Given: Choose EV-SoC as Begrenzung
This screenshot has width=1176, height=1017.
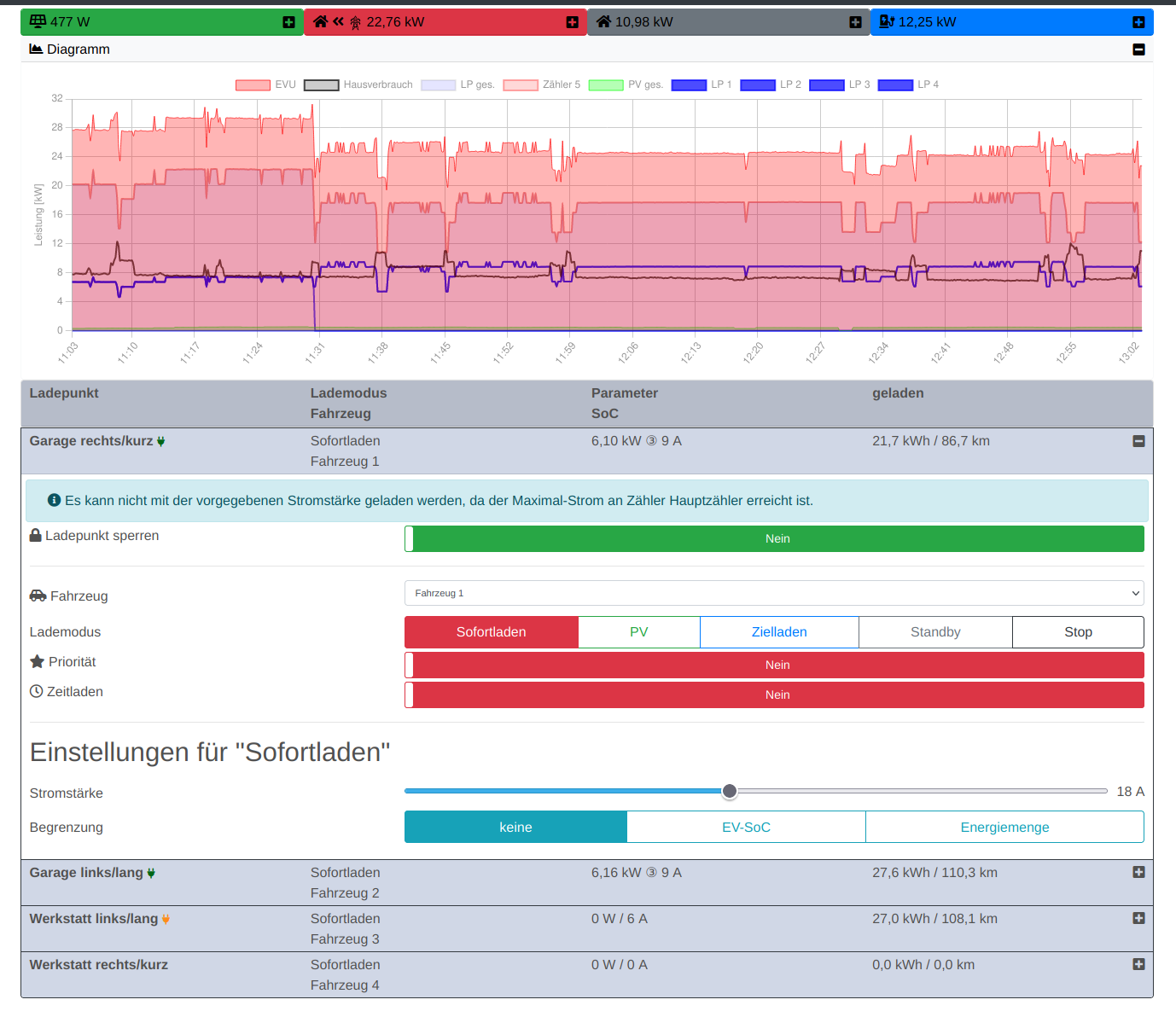Looking at the screenshot, I should coord(746,828).
